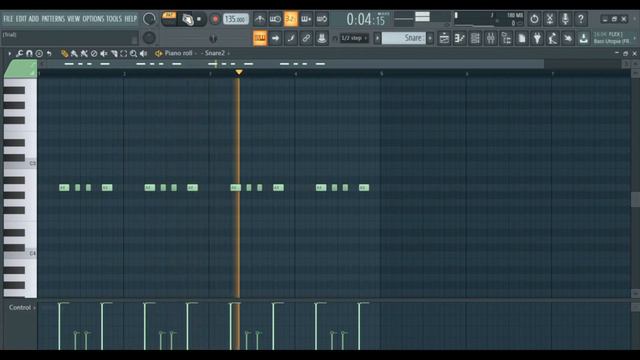Open the Control event lane dropdown
This screenshot has width=640, height=360.
(x=22, y=308)
